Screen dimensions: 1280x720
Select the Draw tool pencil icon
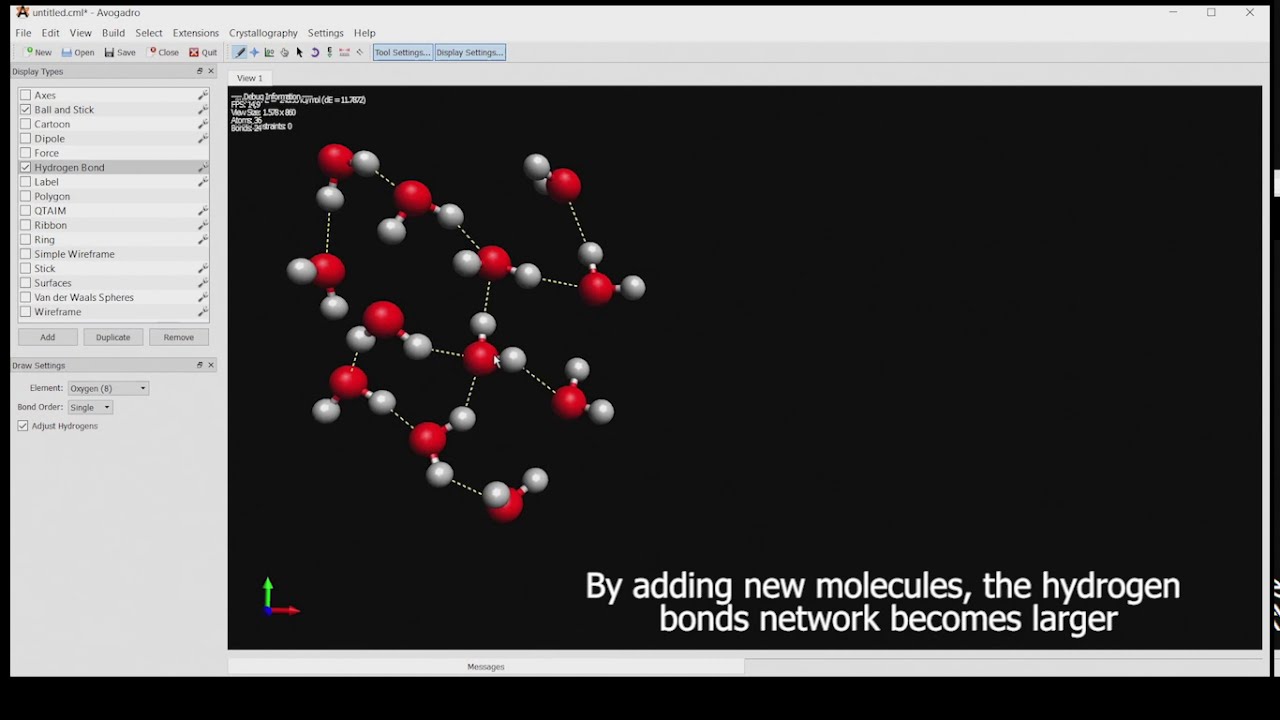tap(239, 52)
